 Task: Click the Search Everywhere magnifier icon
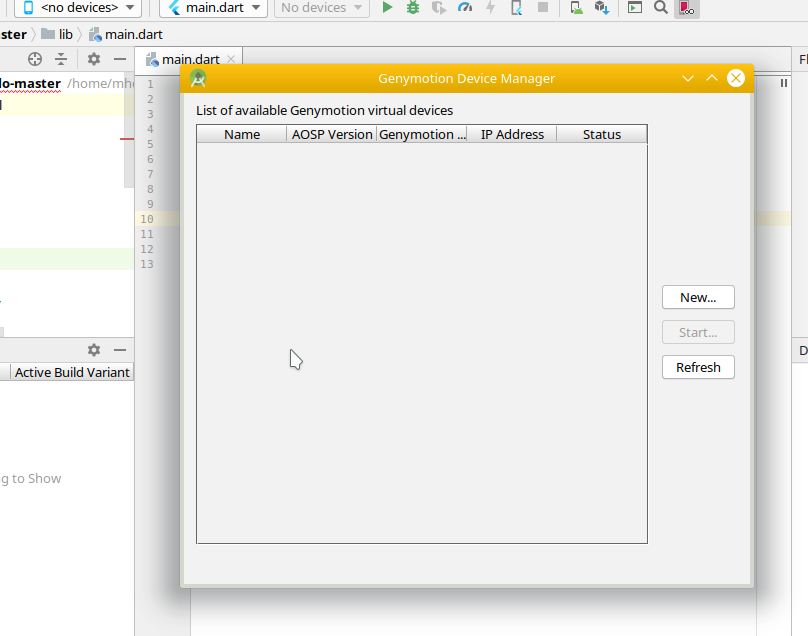click(x=661, y=7)
